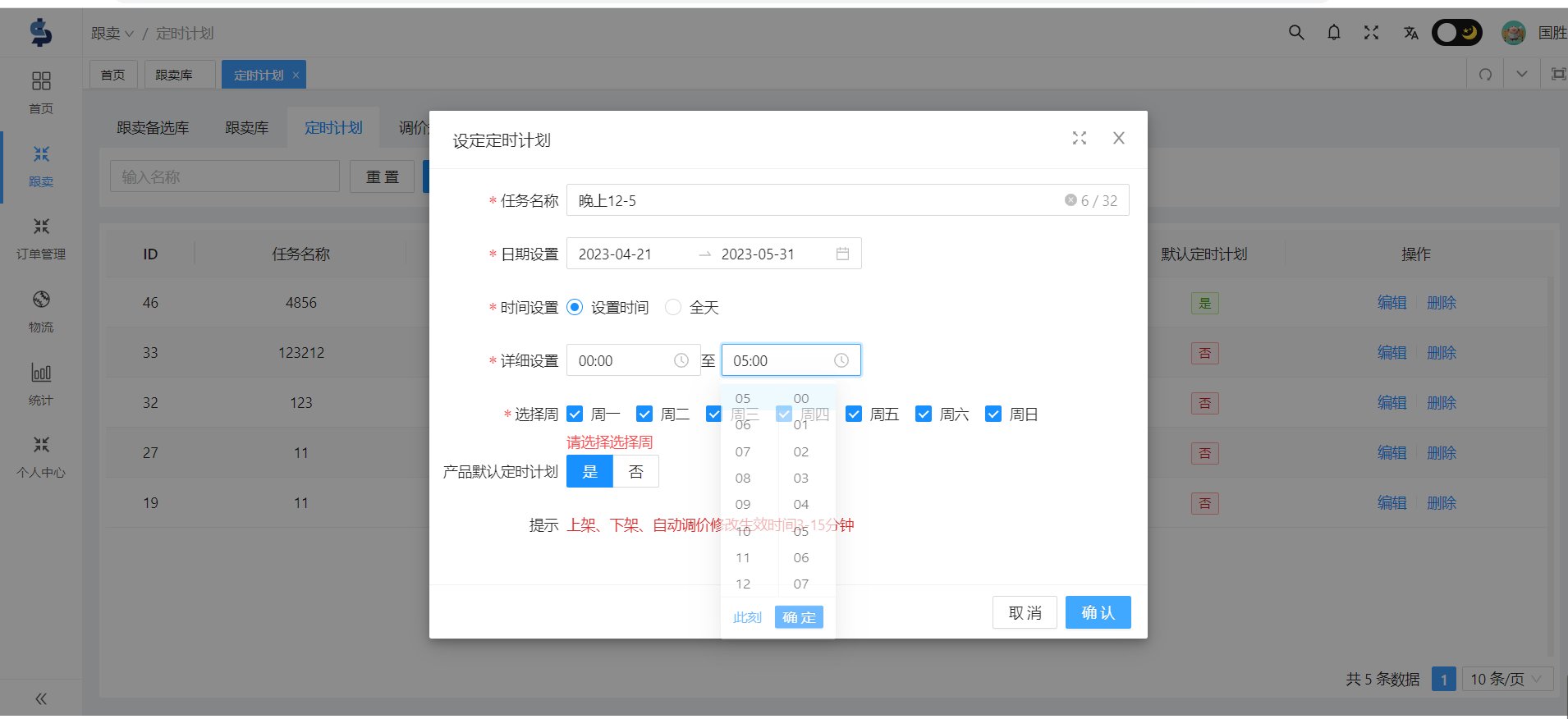
Task: Click the app logo in the sidebar
Action: (40, 32)
